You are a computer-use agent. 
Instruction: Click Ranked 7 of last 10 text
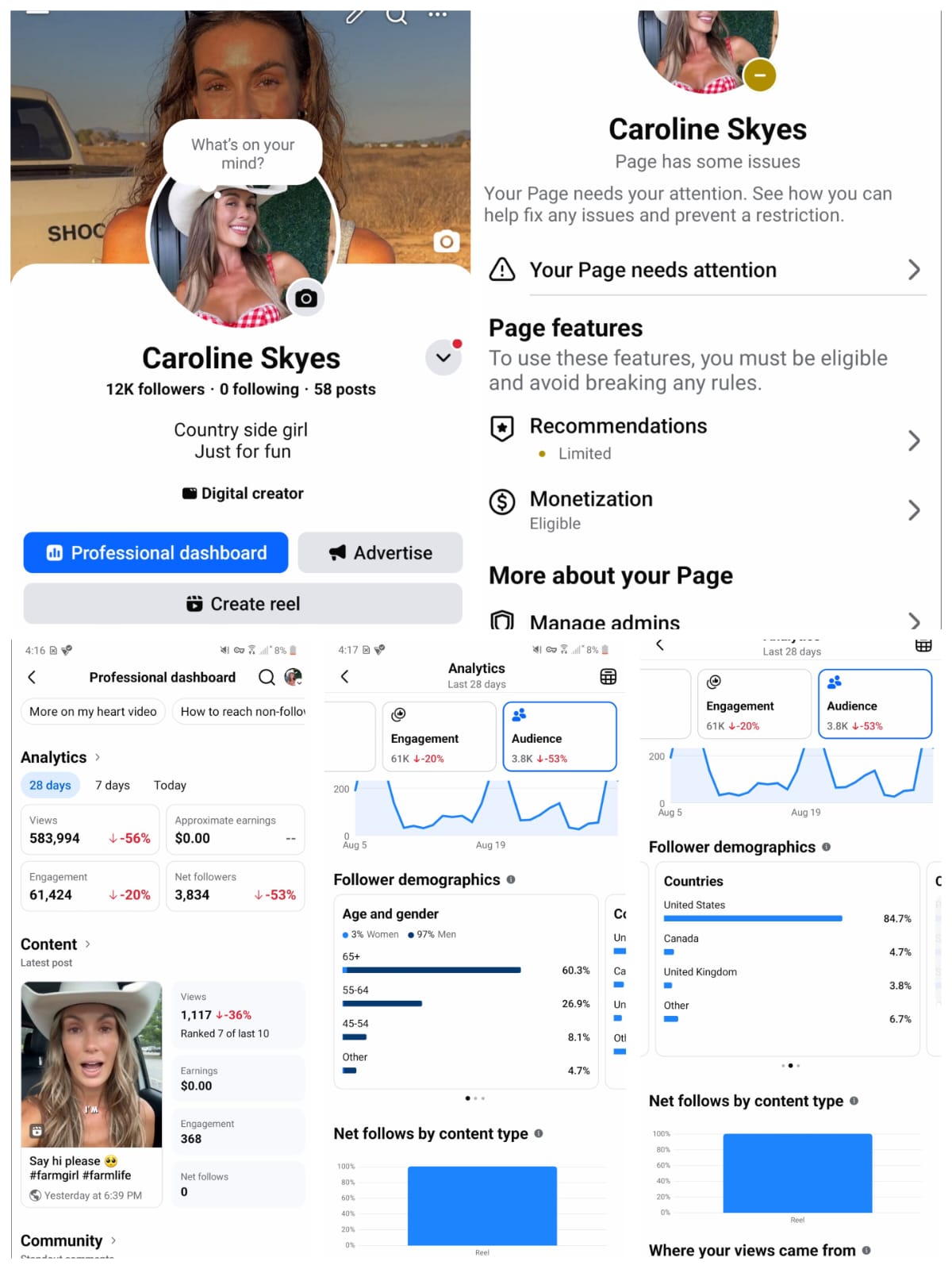tap(225, 1033)
